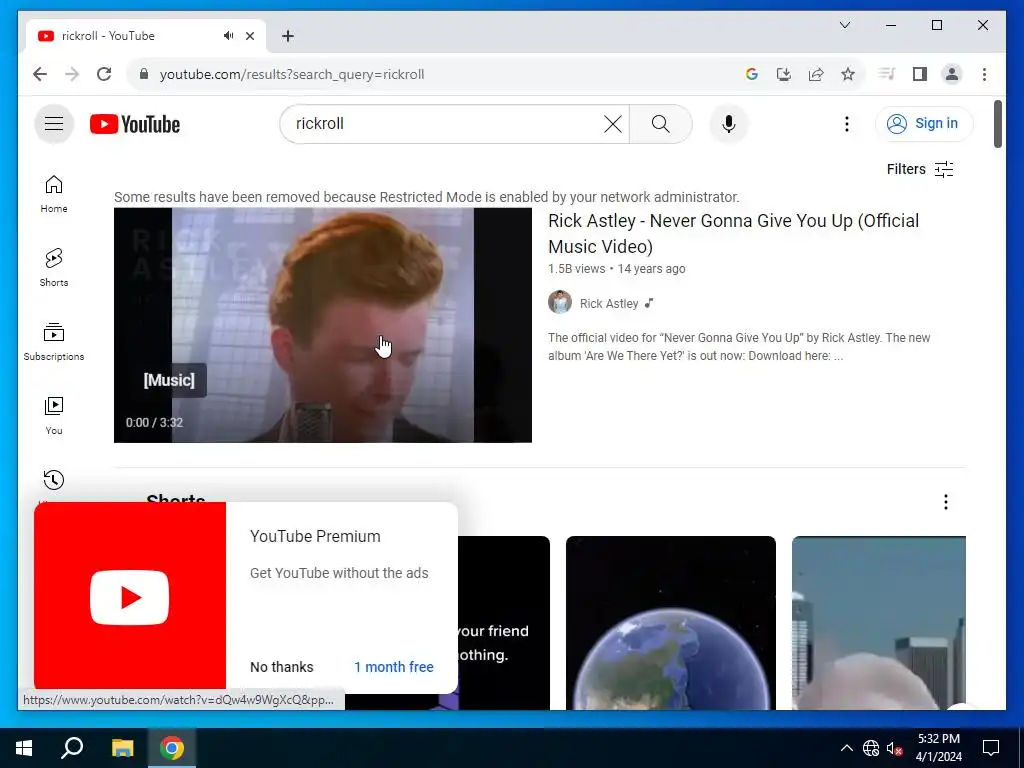Open Chrome media controls icon
This screenshot has width=1024, height=768.
coord(886,74)
